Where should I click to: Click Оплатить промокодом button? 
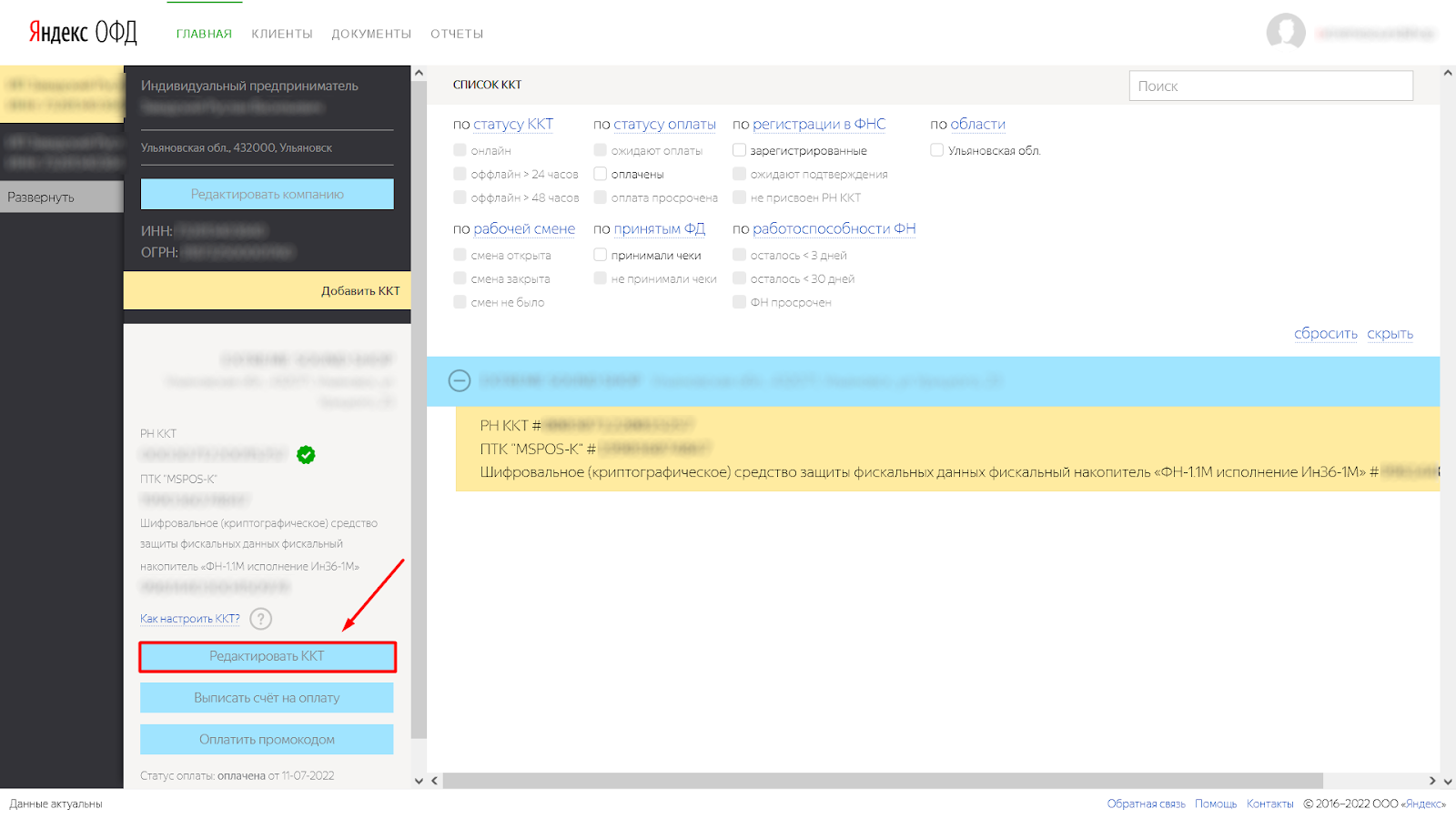[267, 740]
